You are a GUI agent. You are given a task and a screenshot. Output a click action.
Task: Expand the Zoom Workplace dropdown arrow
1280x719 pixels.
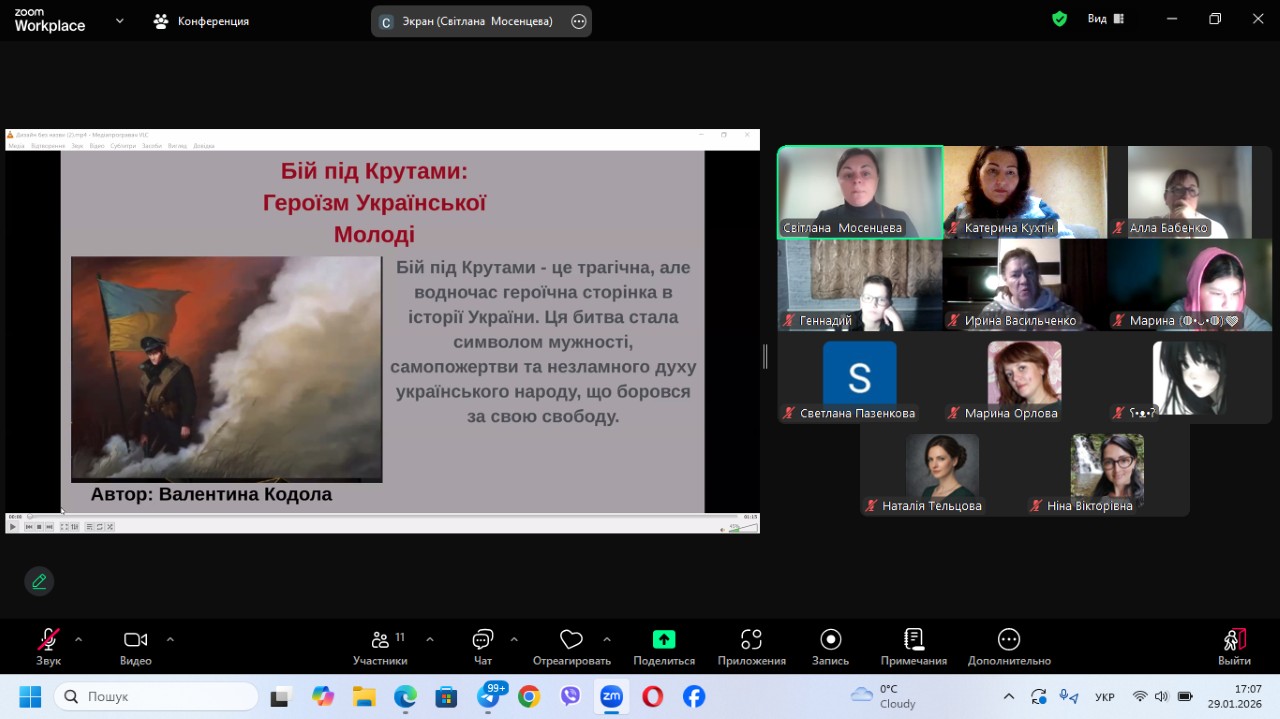coord(120,20)
